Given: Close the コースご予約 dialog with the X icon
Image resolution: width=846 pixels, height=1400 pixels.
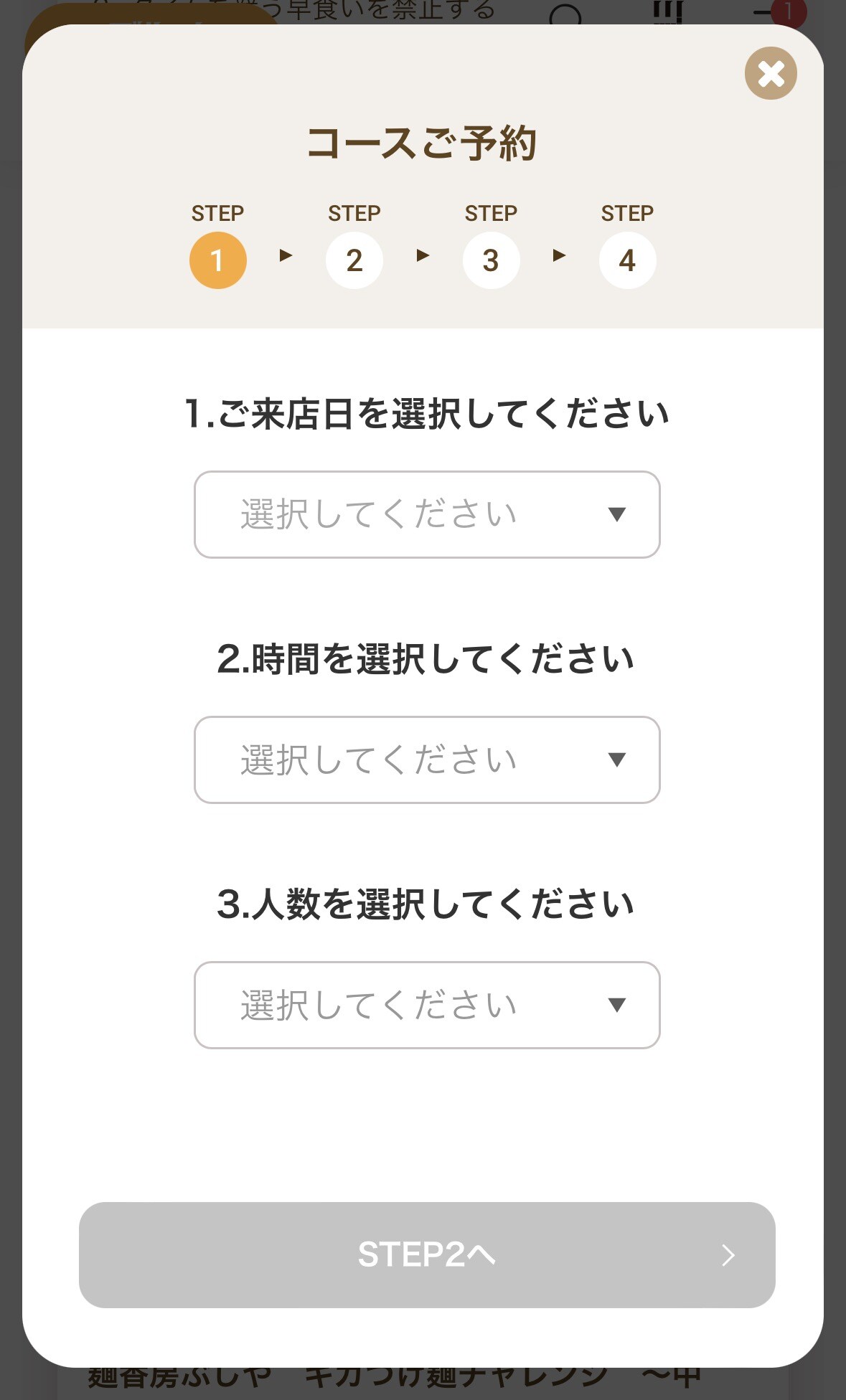Looking at the screenshot, I should [x=771, y=73].
